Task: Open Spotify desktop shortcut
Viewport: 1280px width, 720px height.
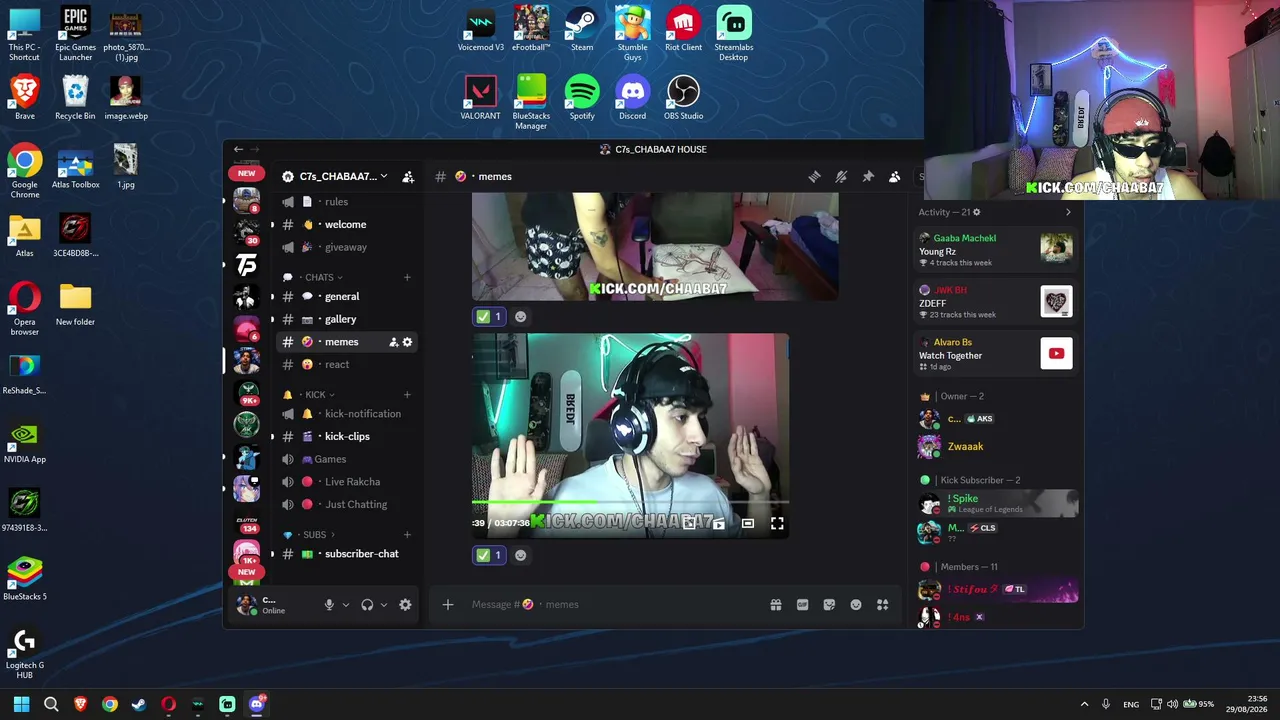Action: point(581,97)
